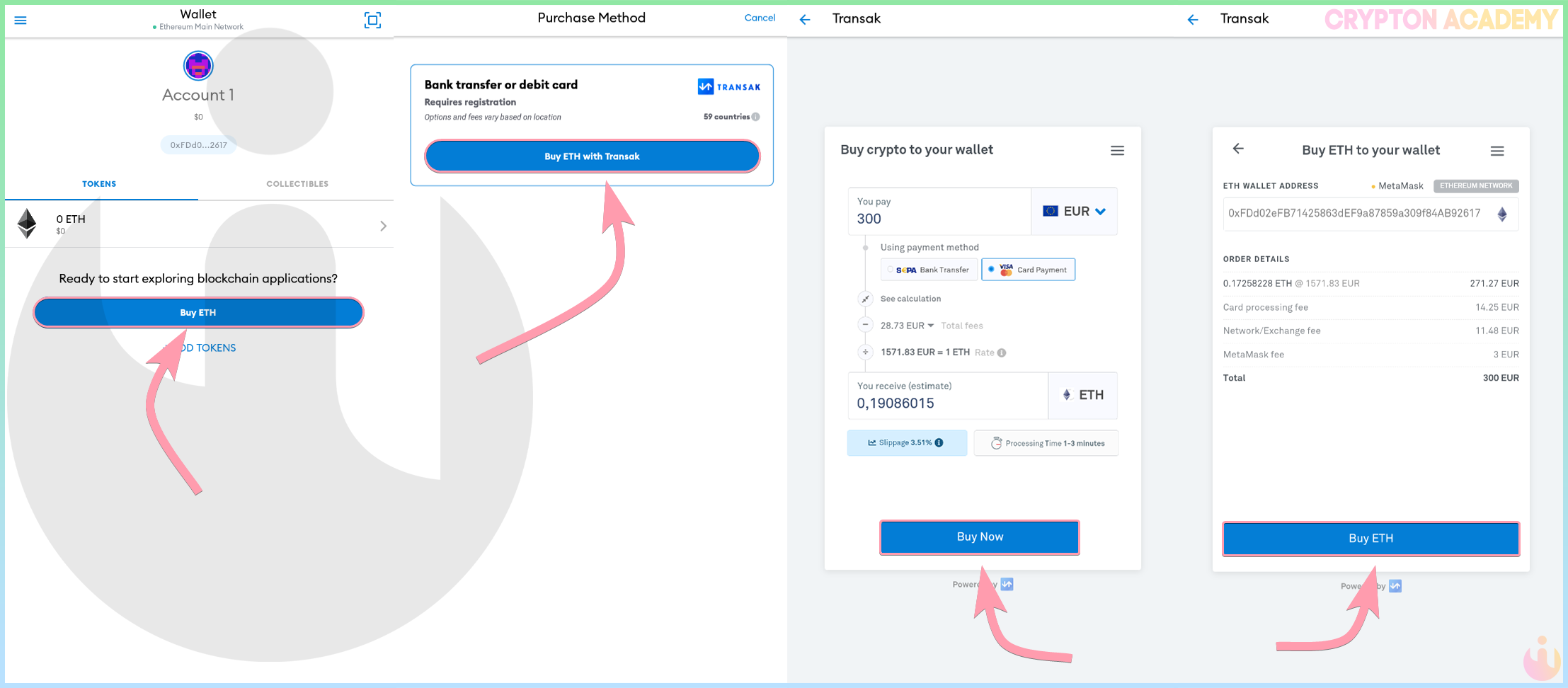Expand the 0 ETH token row chevron
Viewport: 1568px width, 688px height.
point(383,226)
